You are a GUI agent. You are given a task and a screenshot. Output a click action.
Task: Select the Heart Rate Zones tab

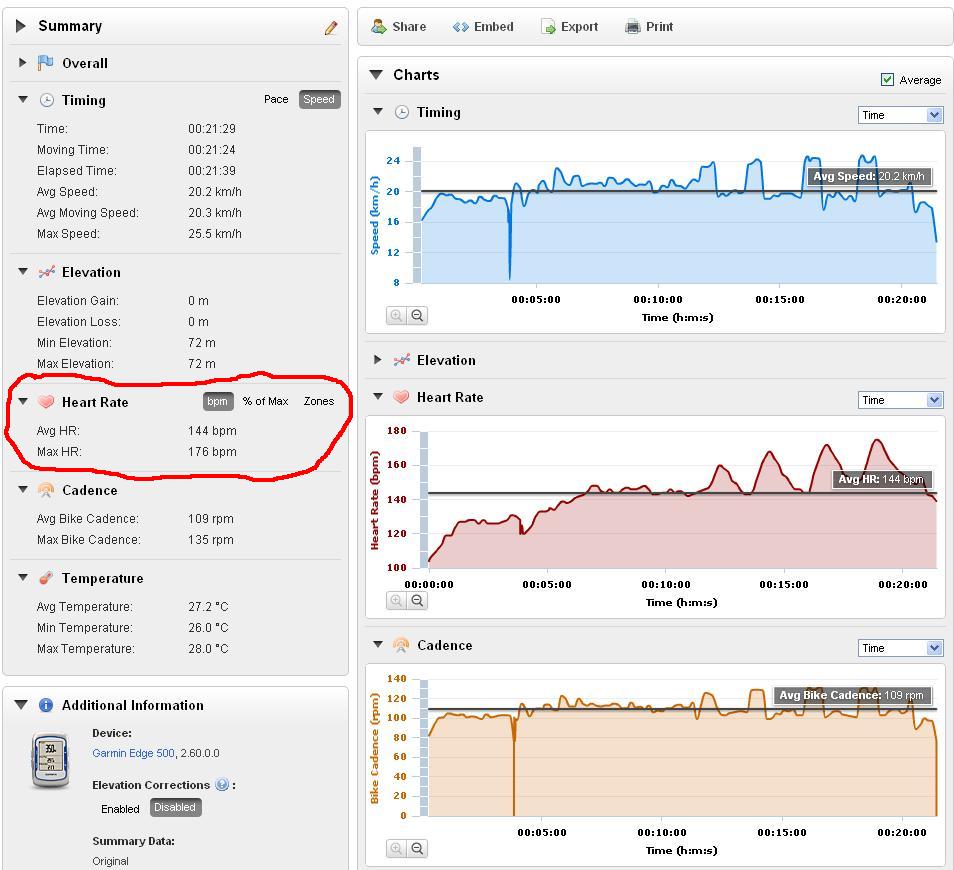(x=319, y=401)
